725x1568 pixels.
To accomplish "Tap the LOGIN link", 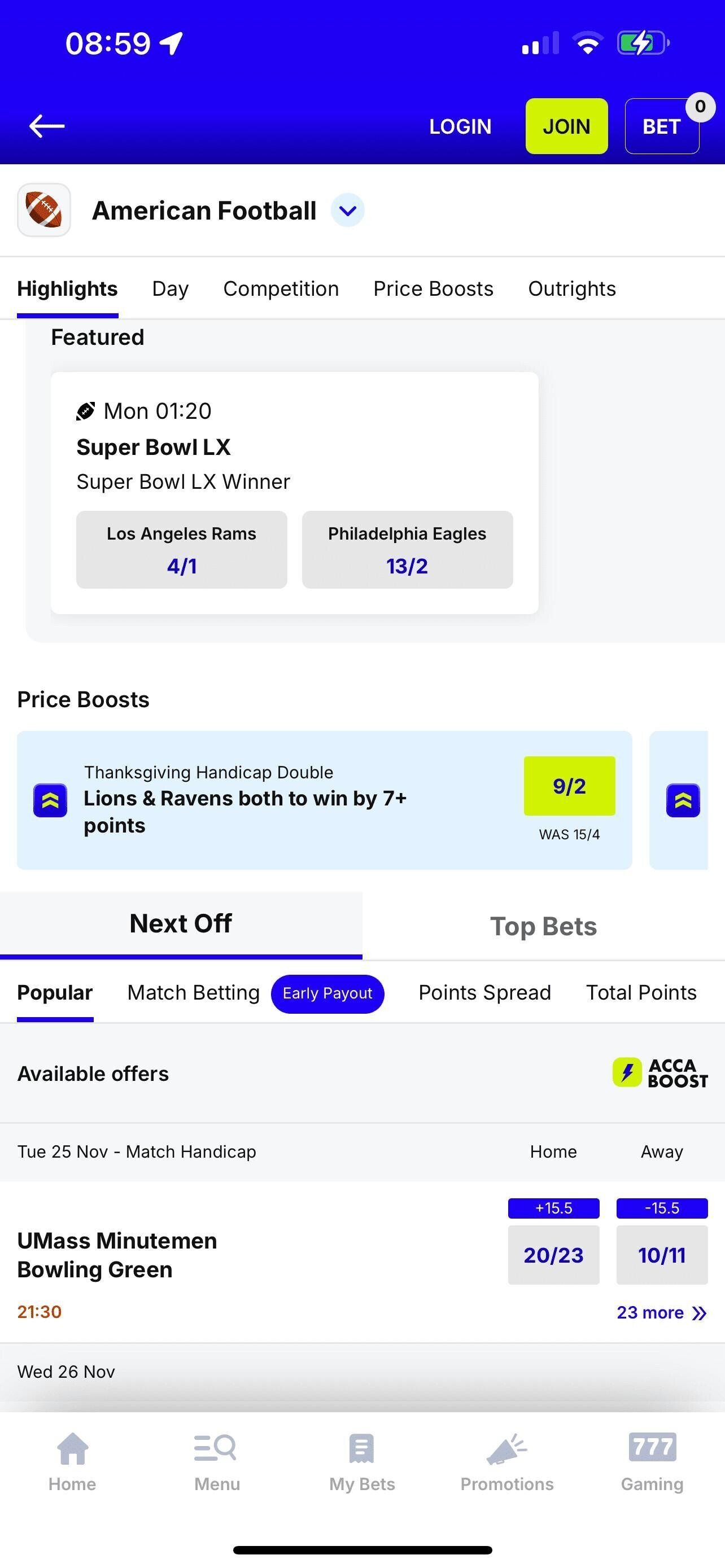I will [460, 126].
